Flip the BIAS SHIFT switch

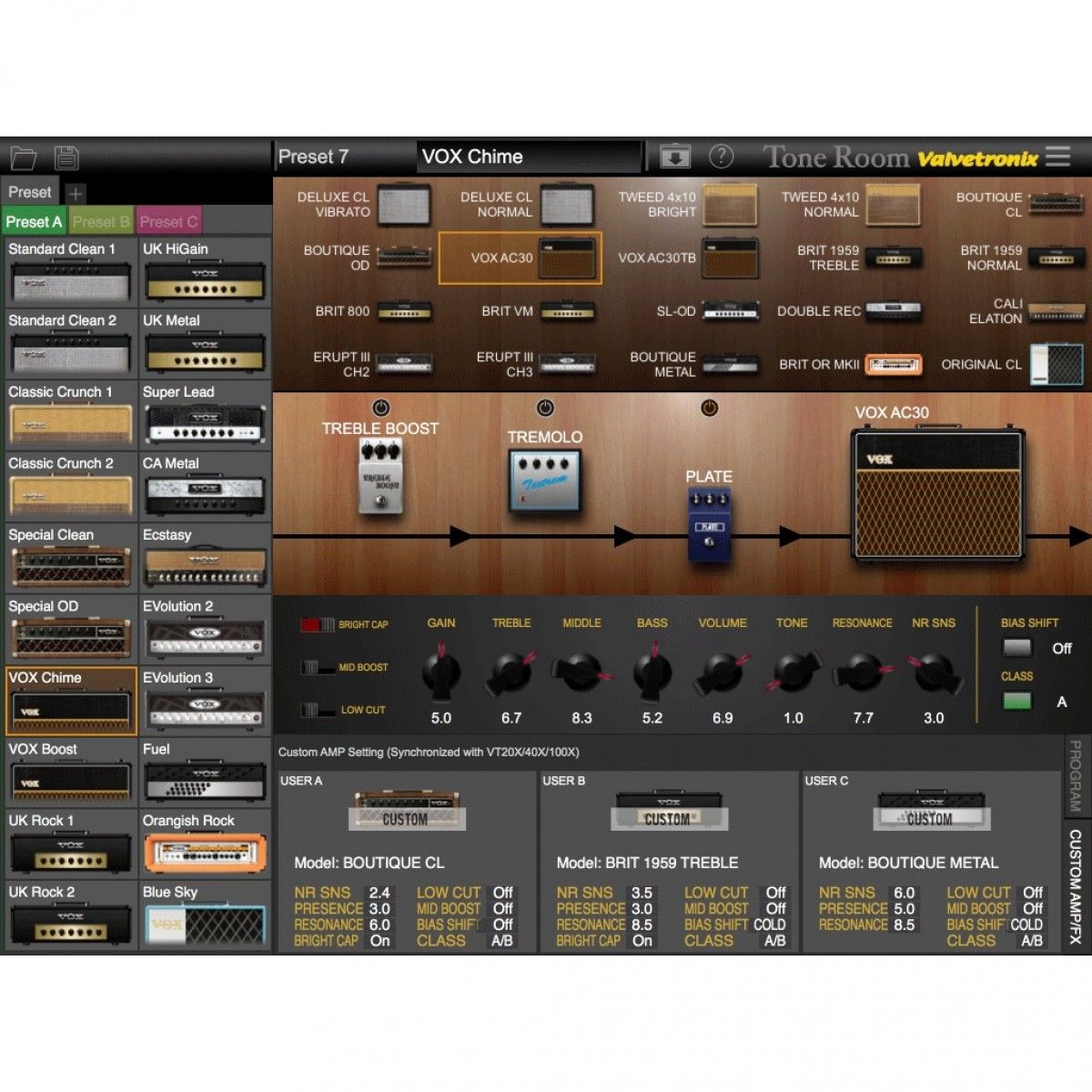pos(1016,648)
